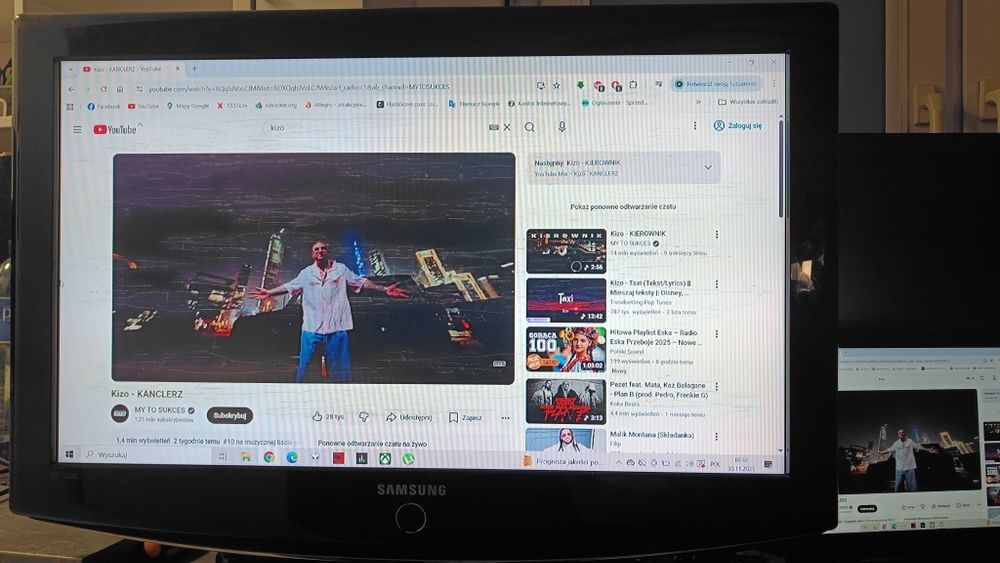Open the Allegro bookmark
This screenshot has height=563, width=1000.
pos(335,105)
